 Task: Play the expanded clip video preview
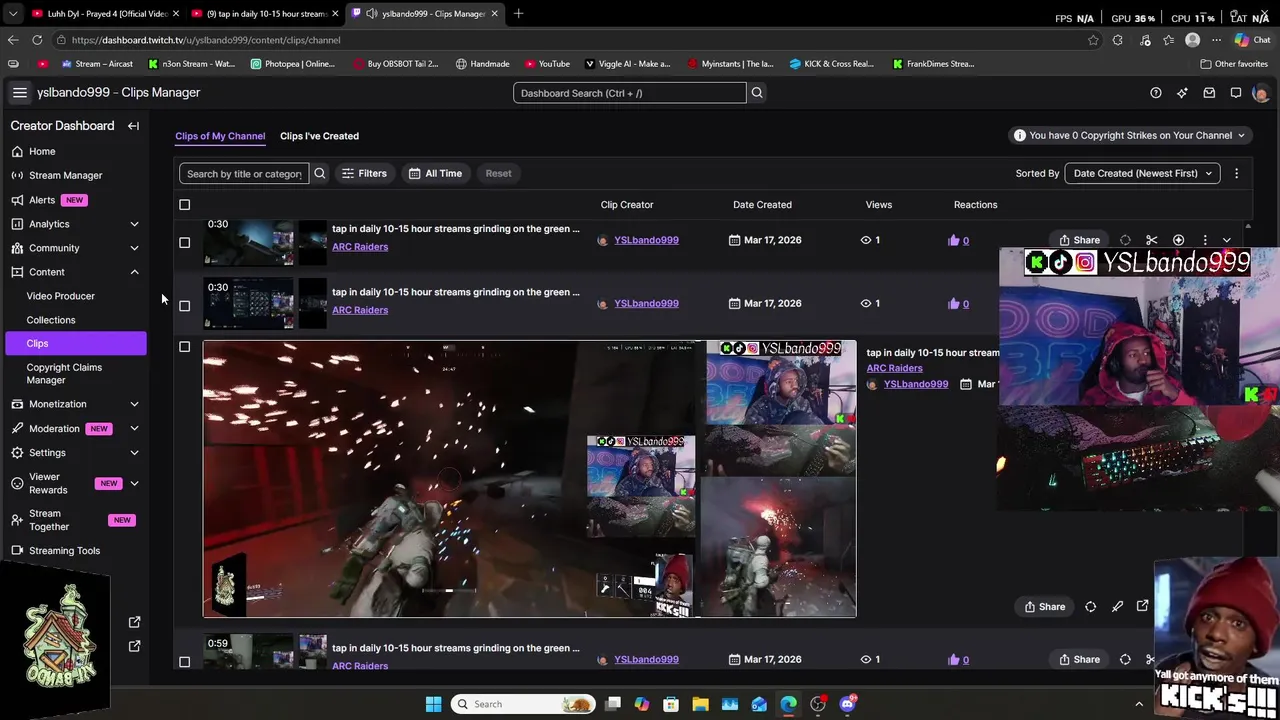coord(529,479)
